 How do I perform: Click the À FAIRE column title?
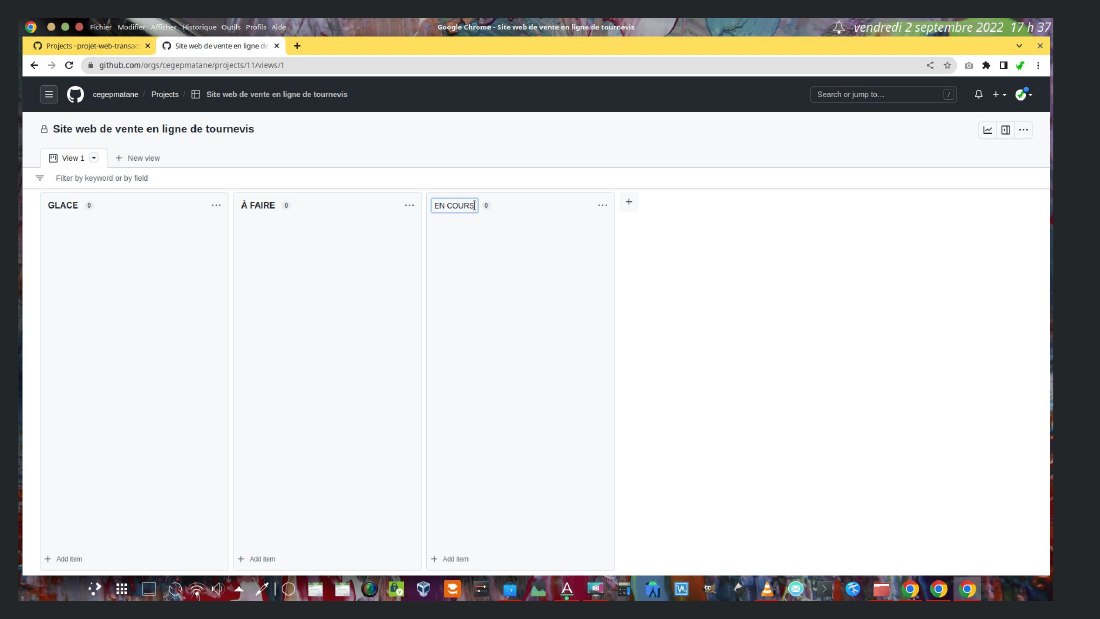click(x=258, y=205)
